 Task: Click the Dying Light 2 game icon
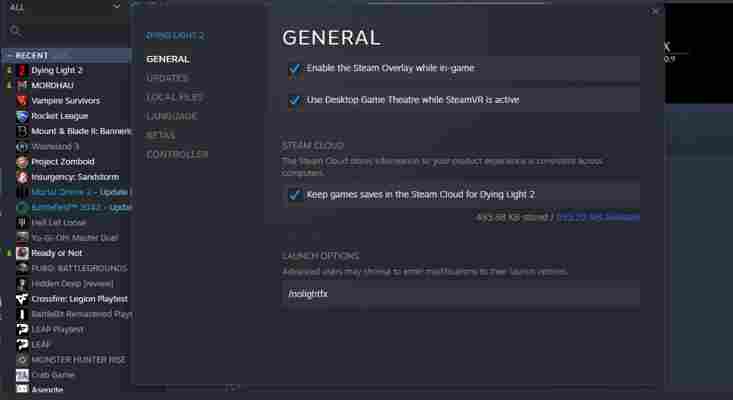coord(22,70)
